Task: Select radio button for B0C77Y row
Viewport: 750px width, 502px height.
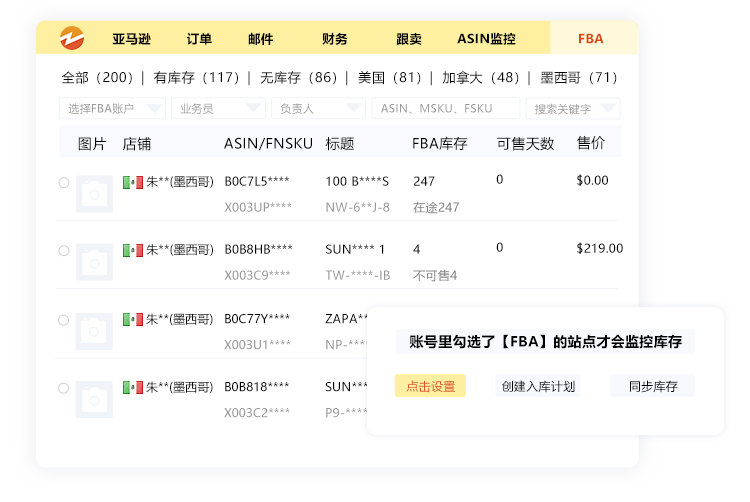Action: point(64,320)
